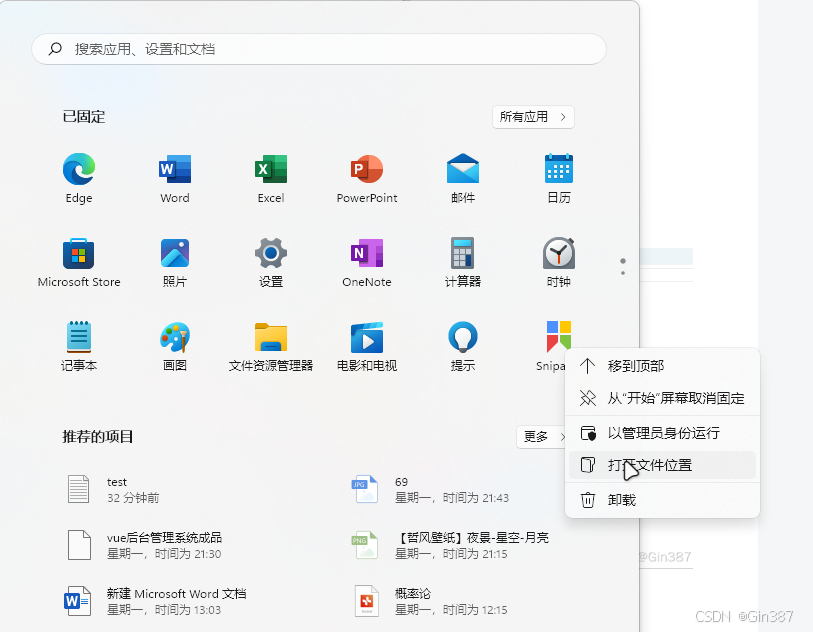Viewport: 813px width, 632px height.
Task: Open the 记事本 notepad app
Action: 79,346
